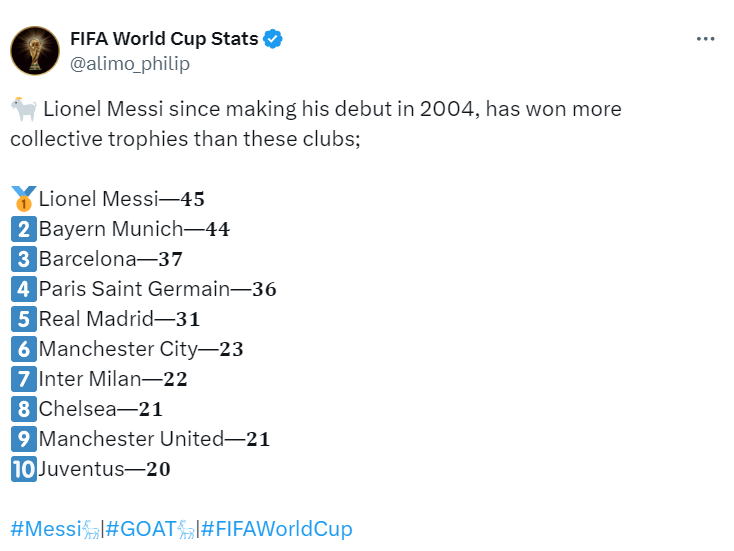Click the number 7 emoji beside Inter Milan

pyautogui.click(x=23, y=379)
